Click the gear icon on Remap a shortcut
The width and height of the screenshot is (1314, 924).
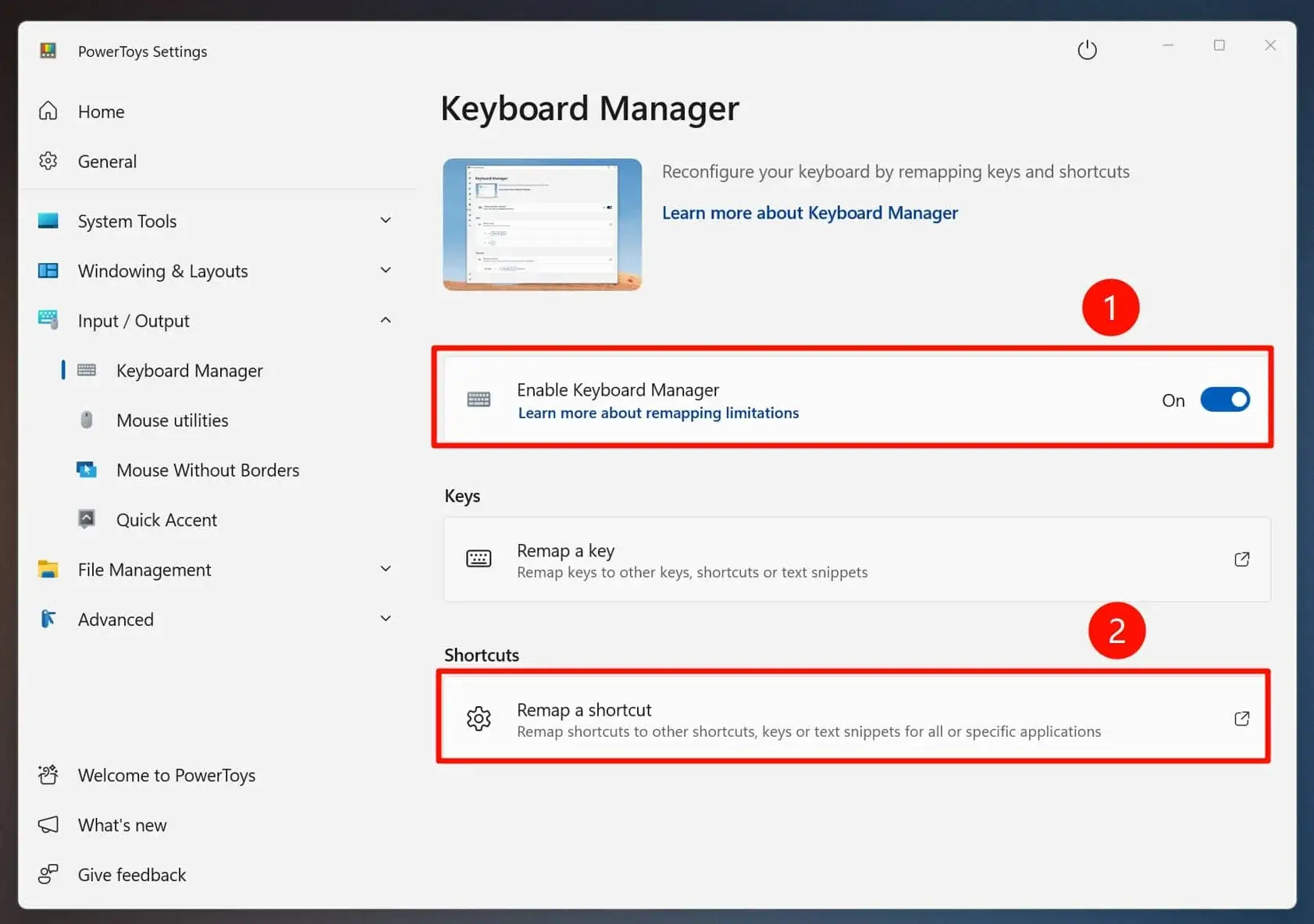tap(479, 718)
